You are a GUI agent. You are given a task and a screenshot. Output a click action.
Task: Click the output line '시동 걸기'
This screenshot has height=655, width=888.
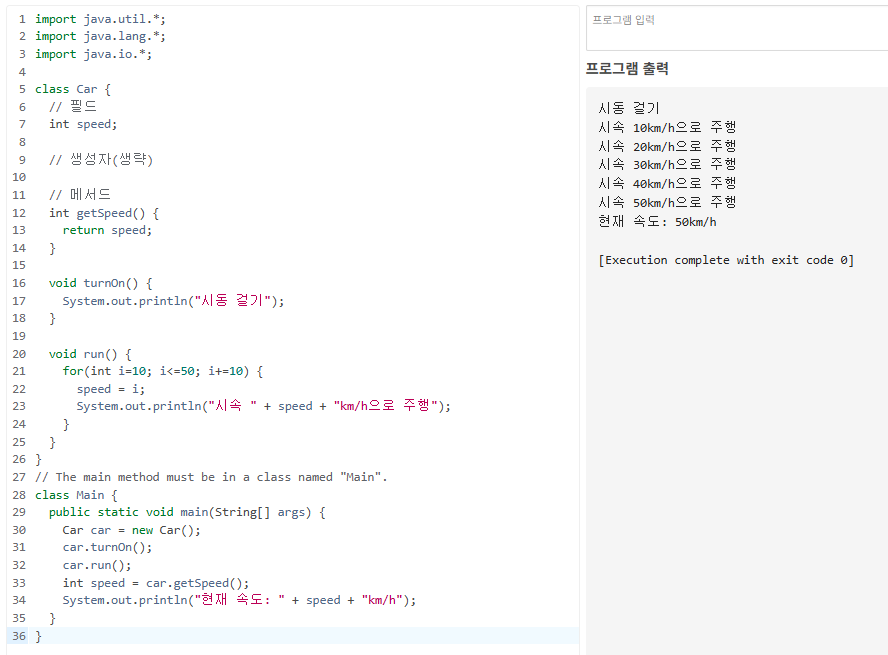click(629, 108)
